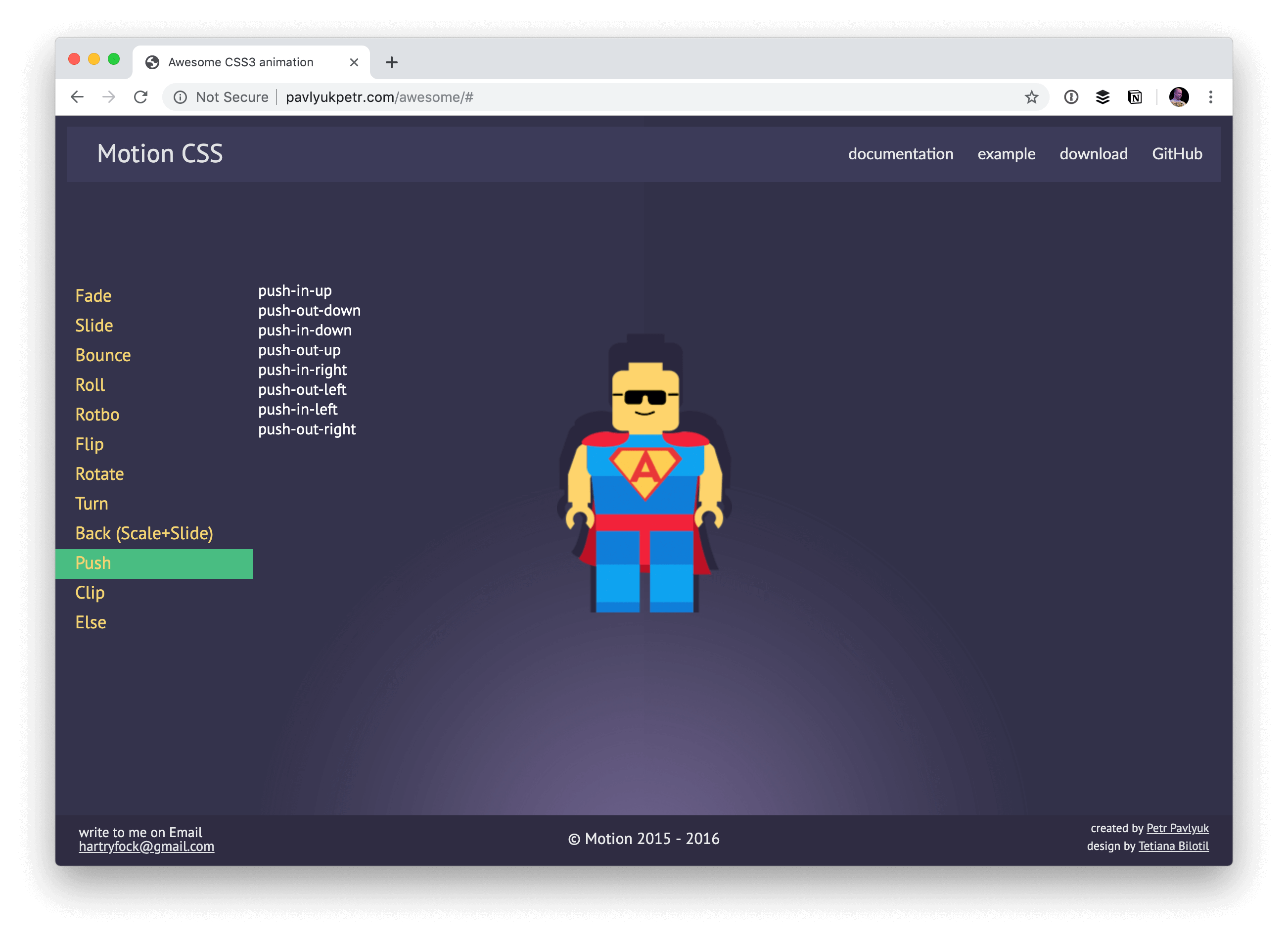Screen dimensions: 1288x939
Task: Click the stacked layers extension icon
Action: [x=1102, y=97]
